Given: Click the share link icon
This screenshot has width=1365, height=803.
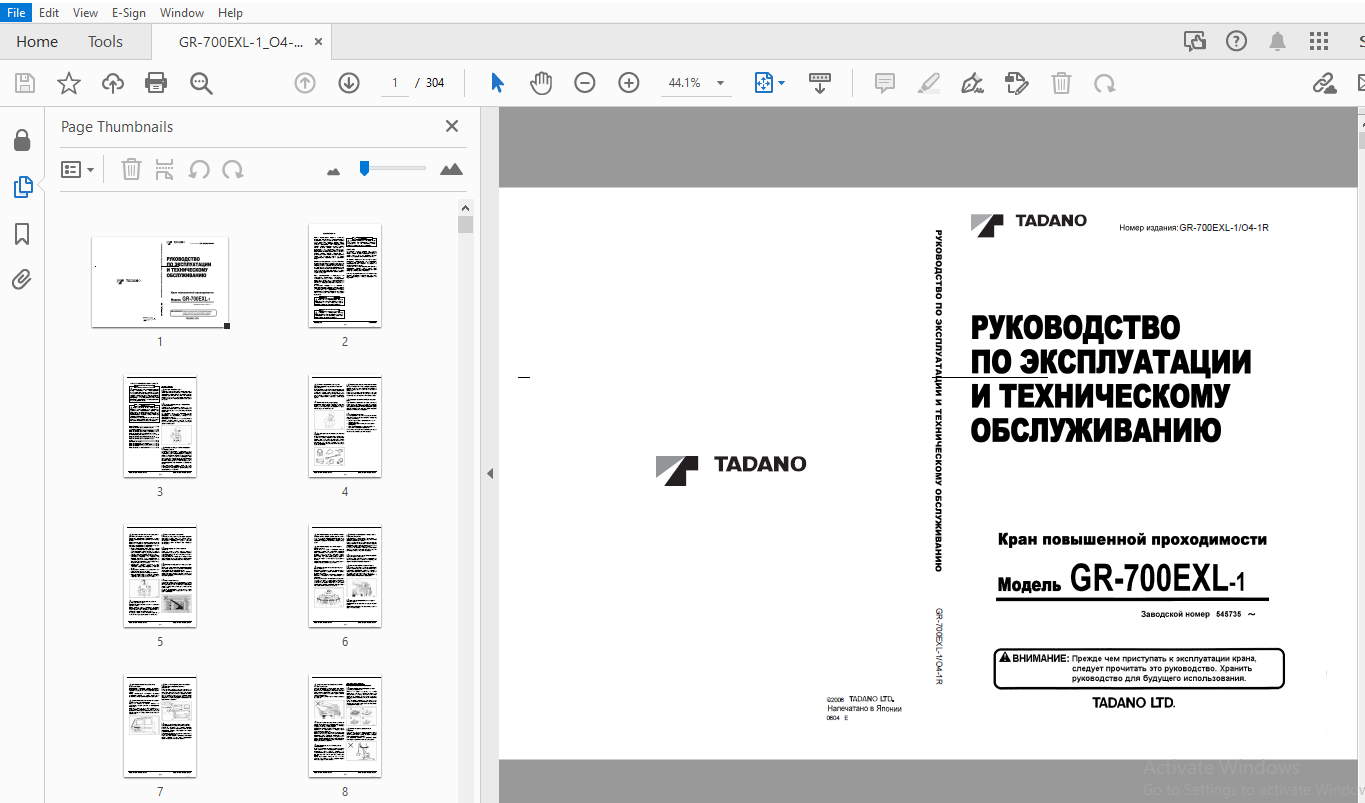Looking at the screenshot, I should point(1324,83).
